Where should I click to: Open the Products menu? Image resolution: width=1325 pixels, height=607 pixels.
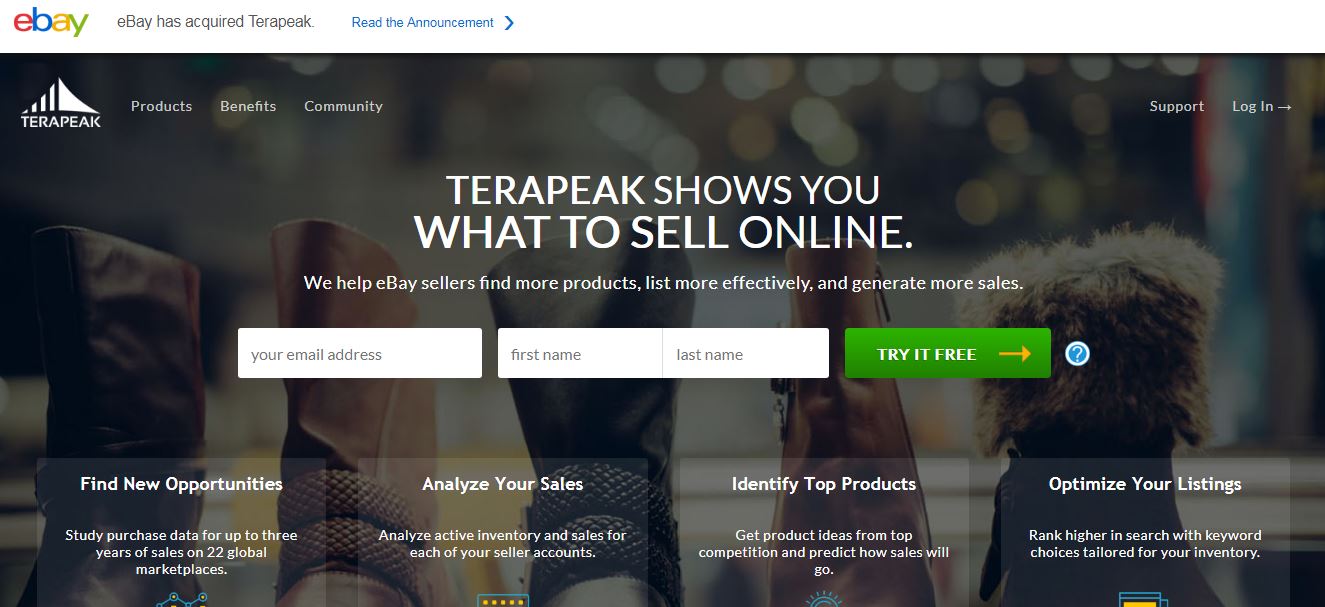[x=161, y=106]
